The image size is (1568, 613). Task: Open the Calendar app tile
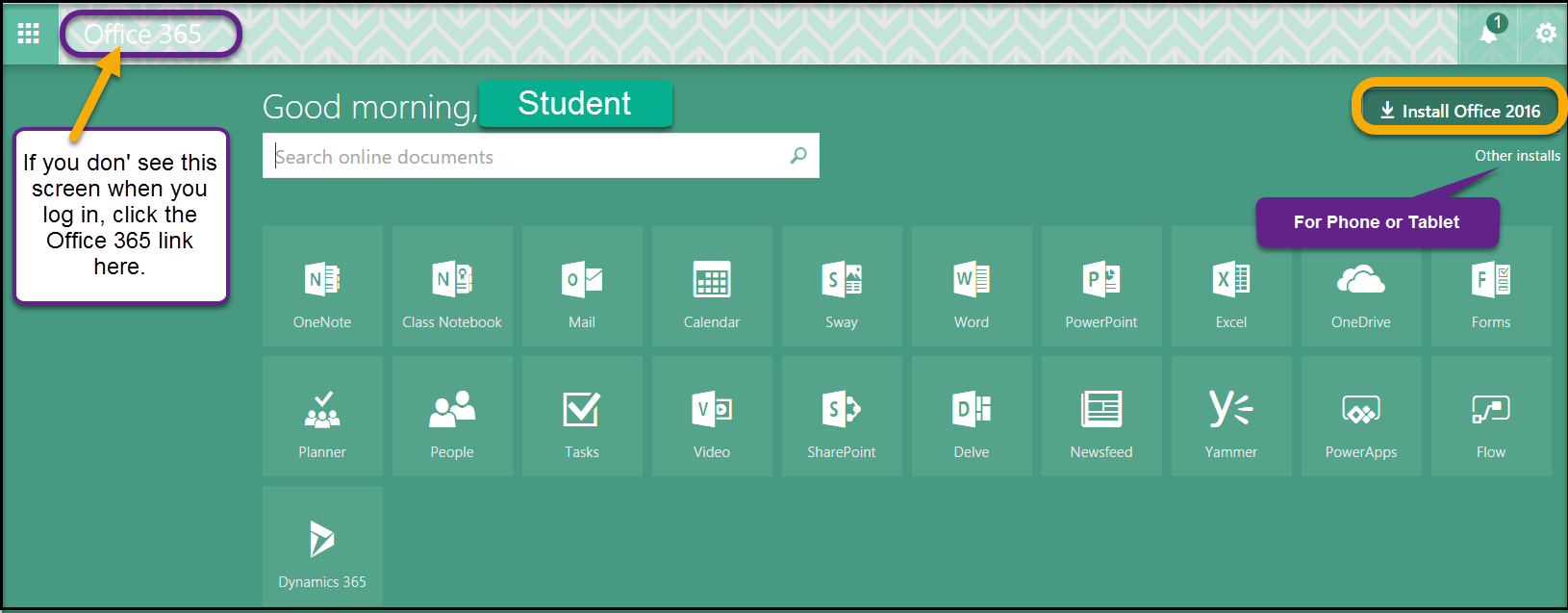[x=712, y=286]
